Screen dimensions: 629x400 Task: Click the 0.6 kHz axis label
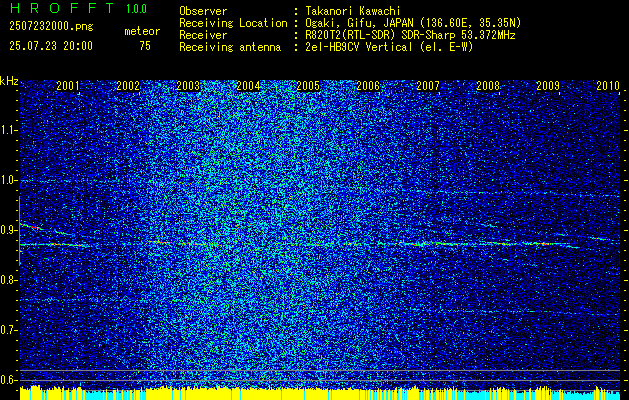(8, 380)
